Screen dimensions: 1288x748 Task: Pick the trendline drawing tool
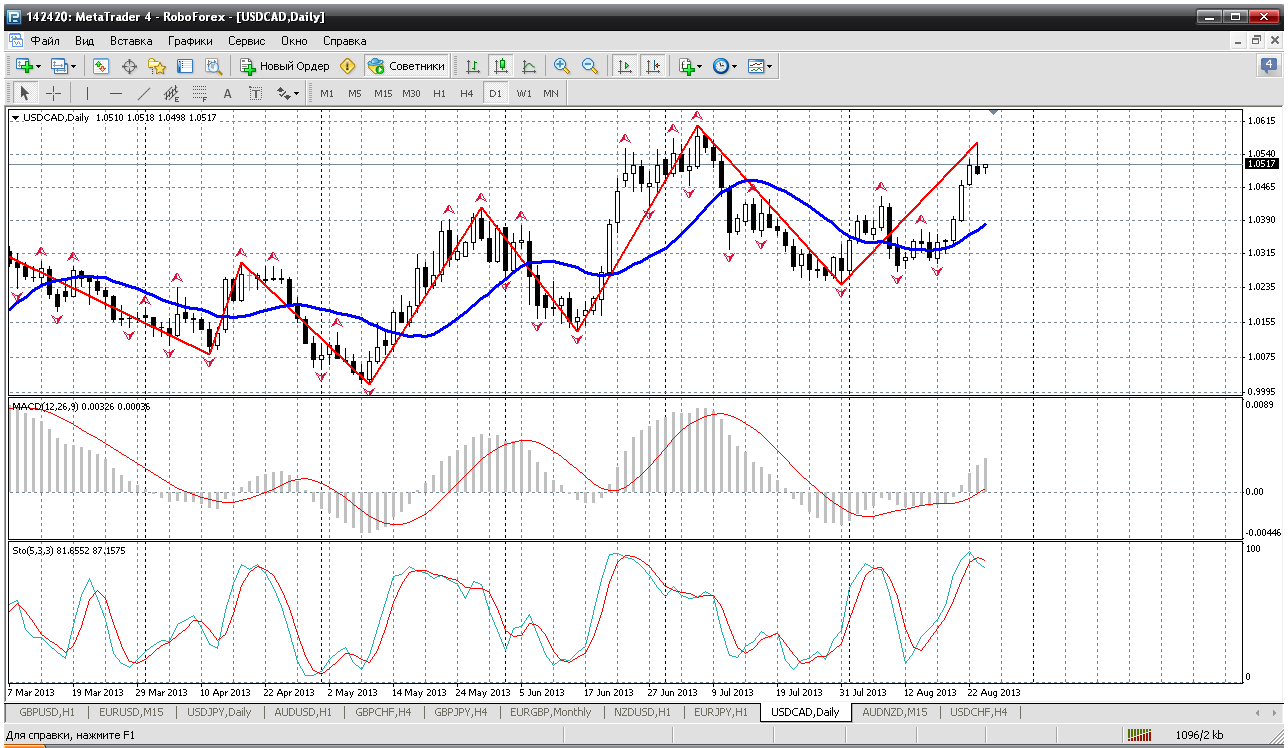pos(143,93)
